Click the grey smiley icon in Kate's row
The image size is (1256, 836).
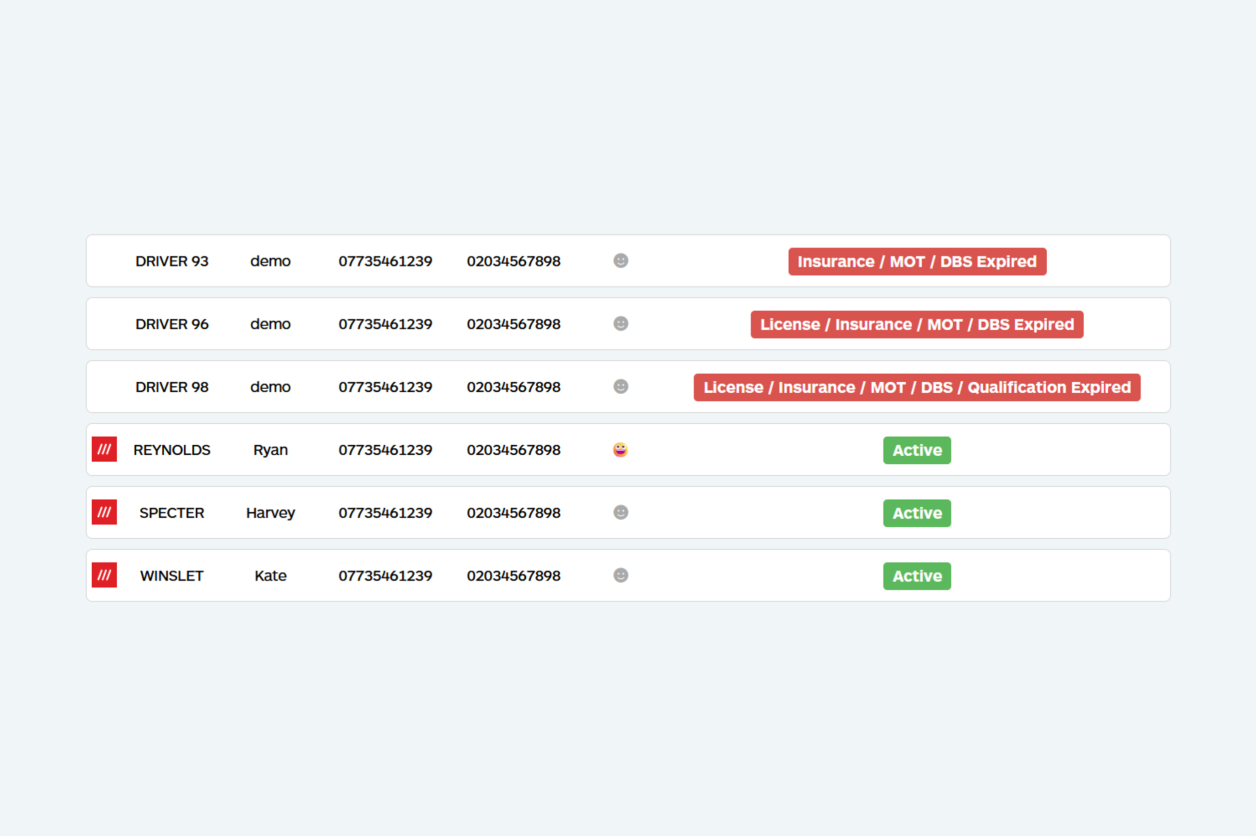tap(620, 576)
